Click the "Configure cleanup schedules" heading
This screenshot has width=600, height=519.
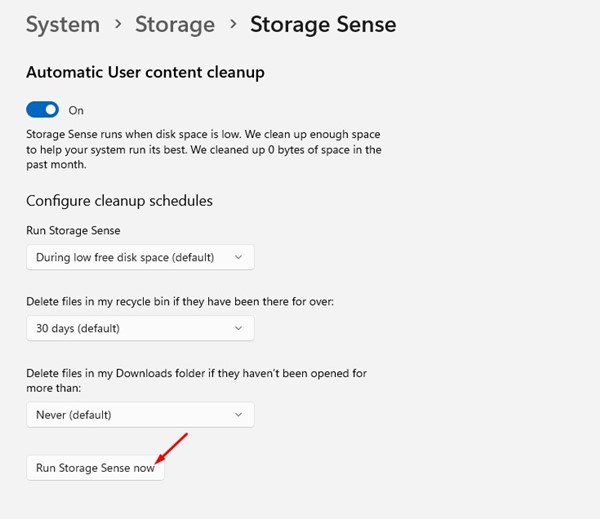(x=119, y=201)
